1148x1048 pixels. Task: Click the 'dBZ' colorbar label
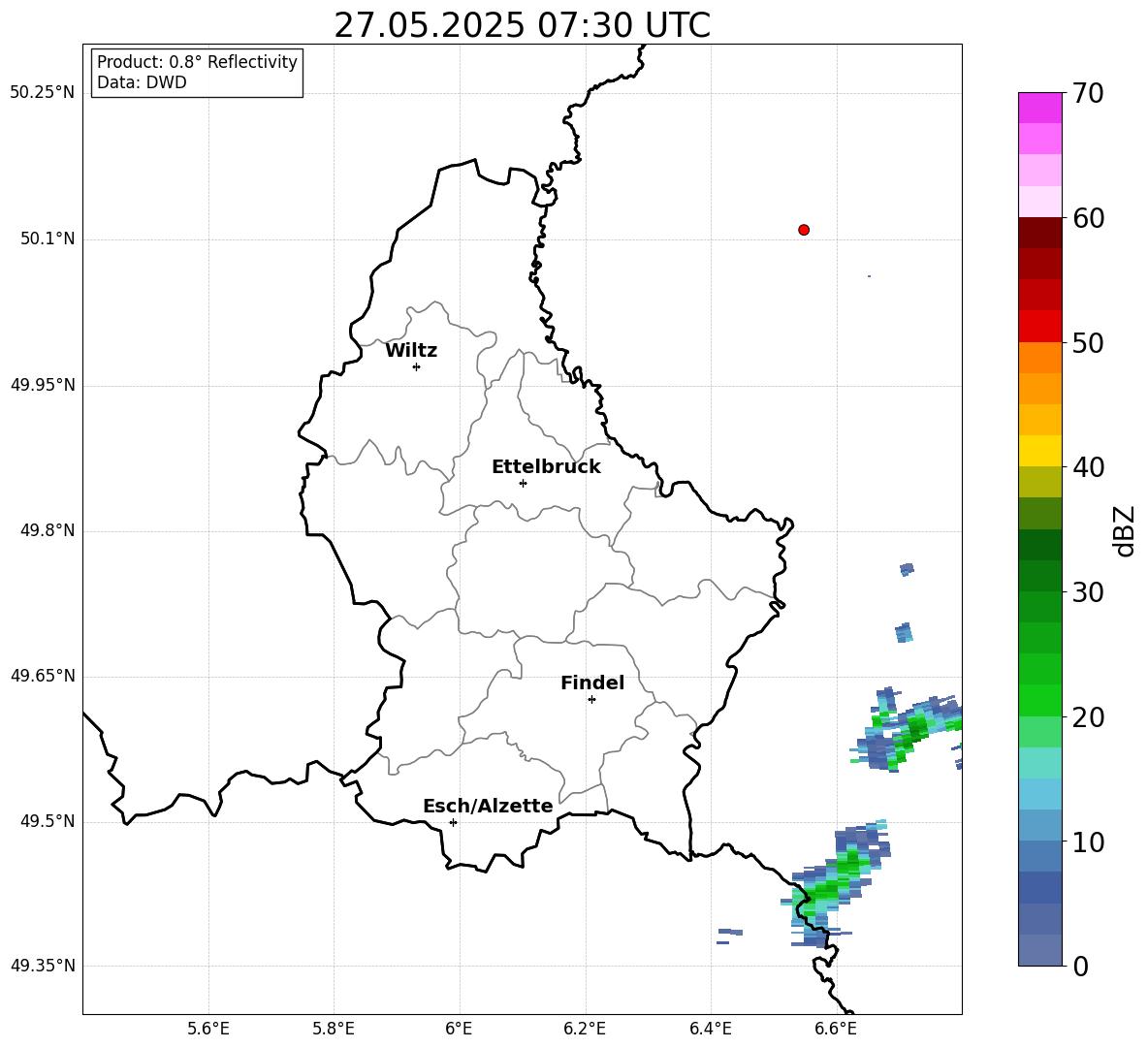[x=1124, y=530]
